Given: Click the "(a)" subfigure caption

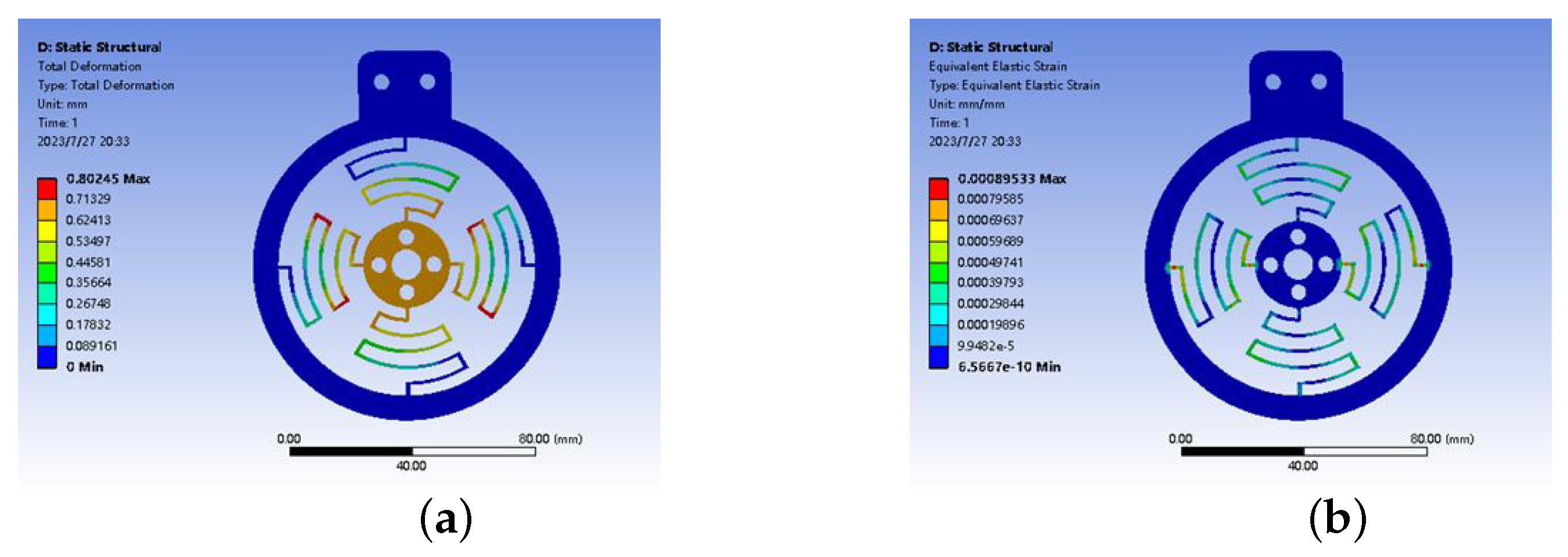Looking at the screenshot, I should tap(446, 520).
